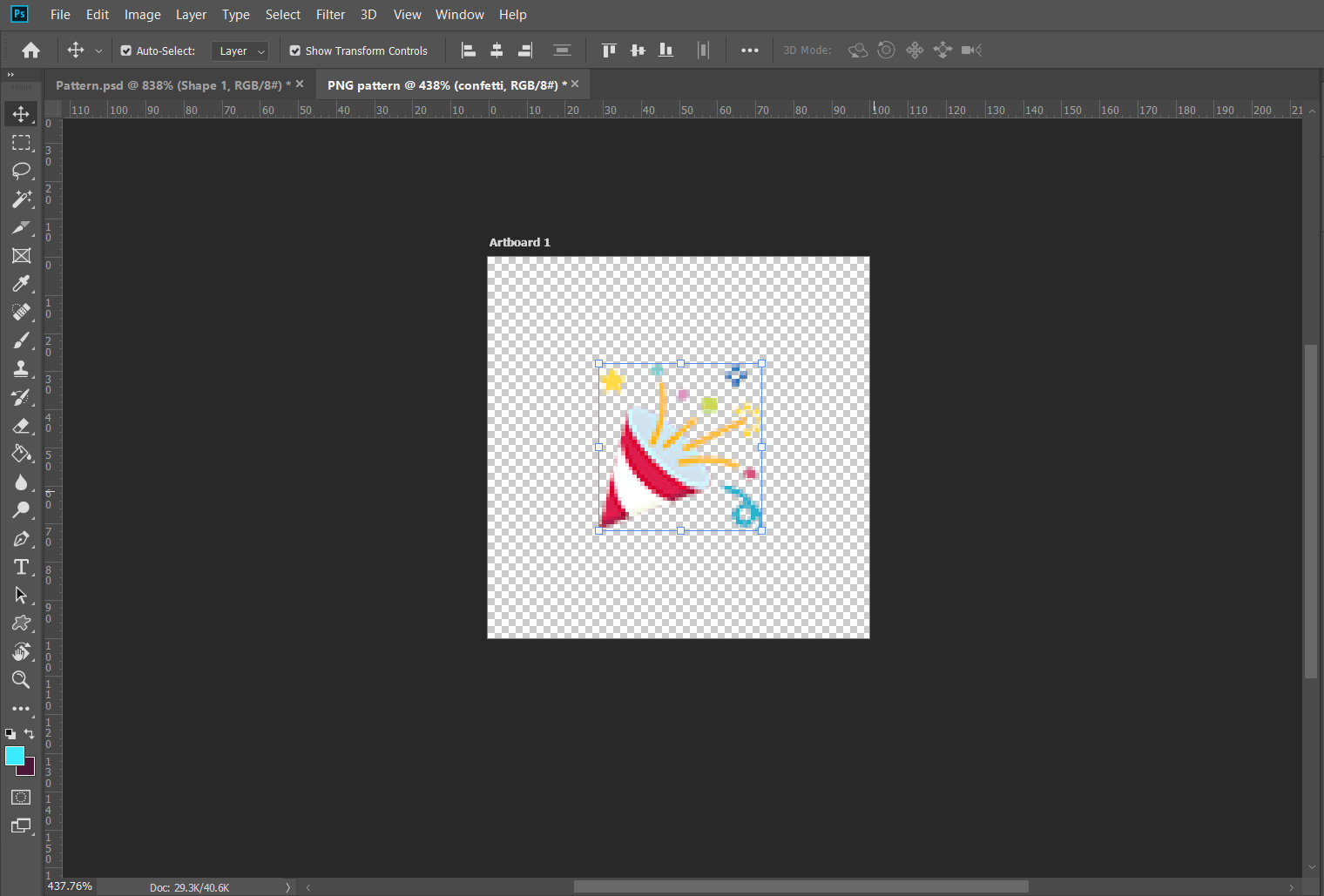Screen dimensions: 1324x896
Task: Select the Magic Wand tool
Action: coord(21,199)
